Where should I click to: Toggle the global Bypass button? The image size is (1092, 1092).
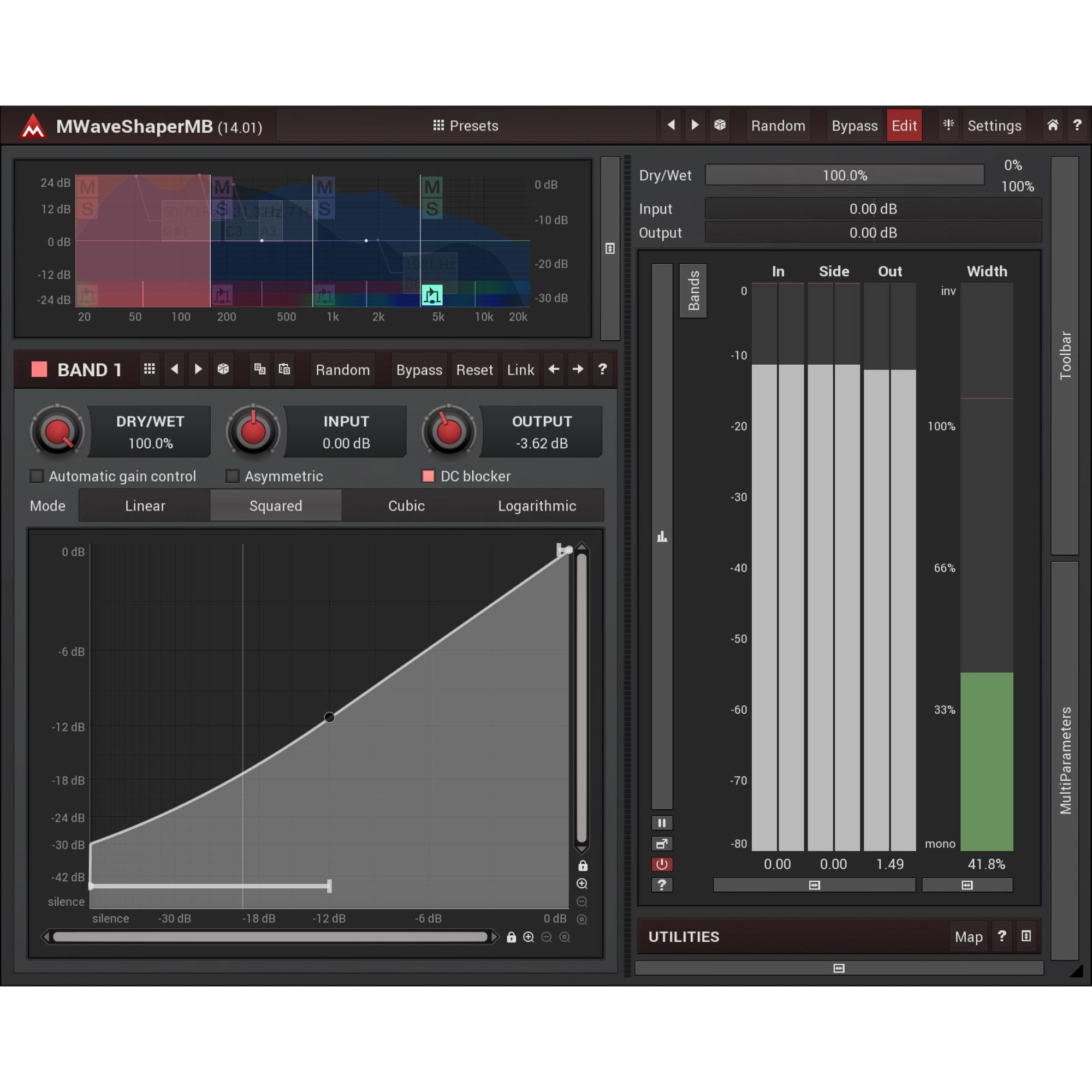[854, 126]
